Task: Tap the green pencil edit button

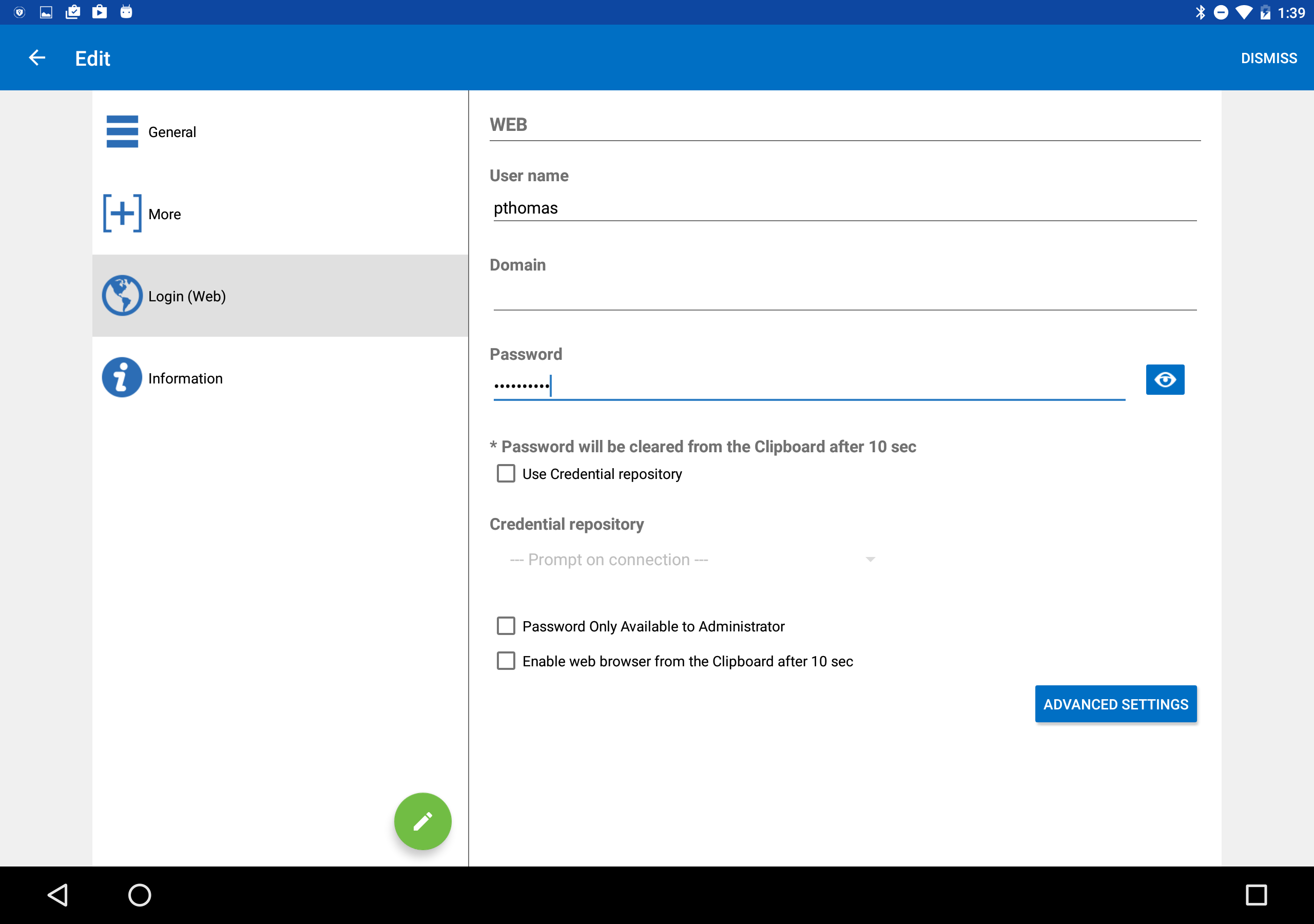Action: coord(422,821)
